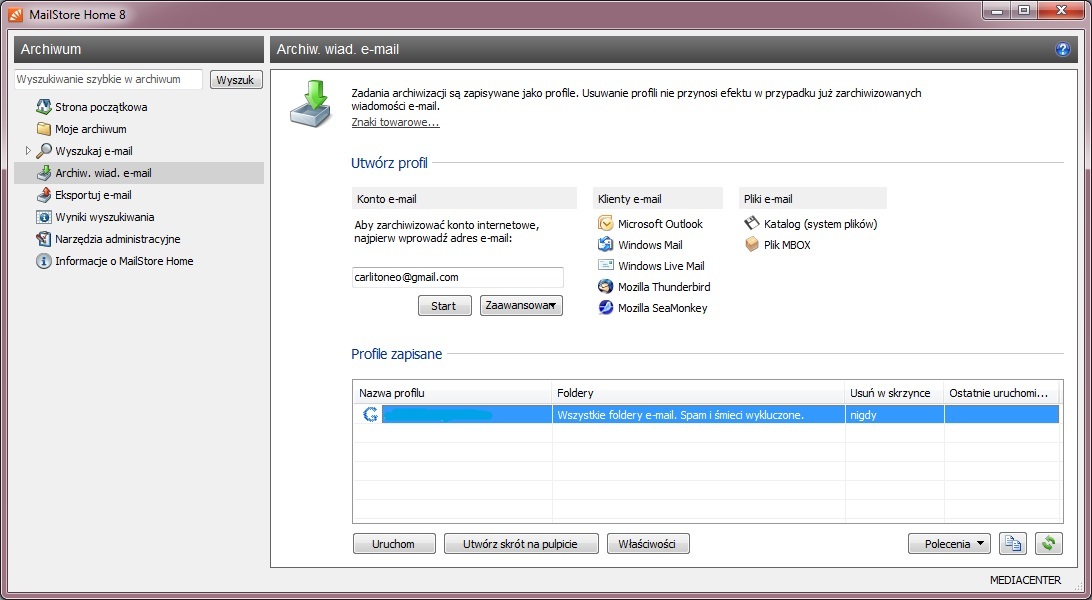Open Strona początkowa in the sidebar
The width and height of the screenshot is (1092, 600).
click(101, 107)
